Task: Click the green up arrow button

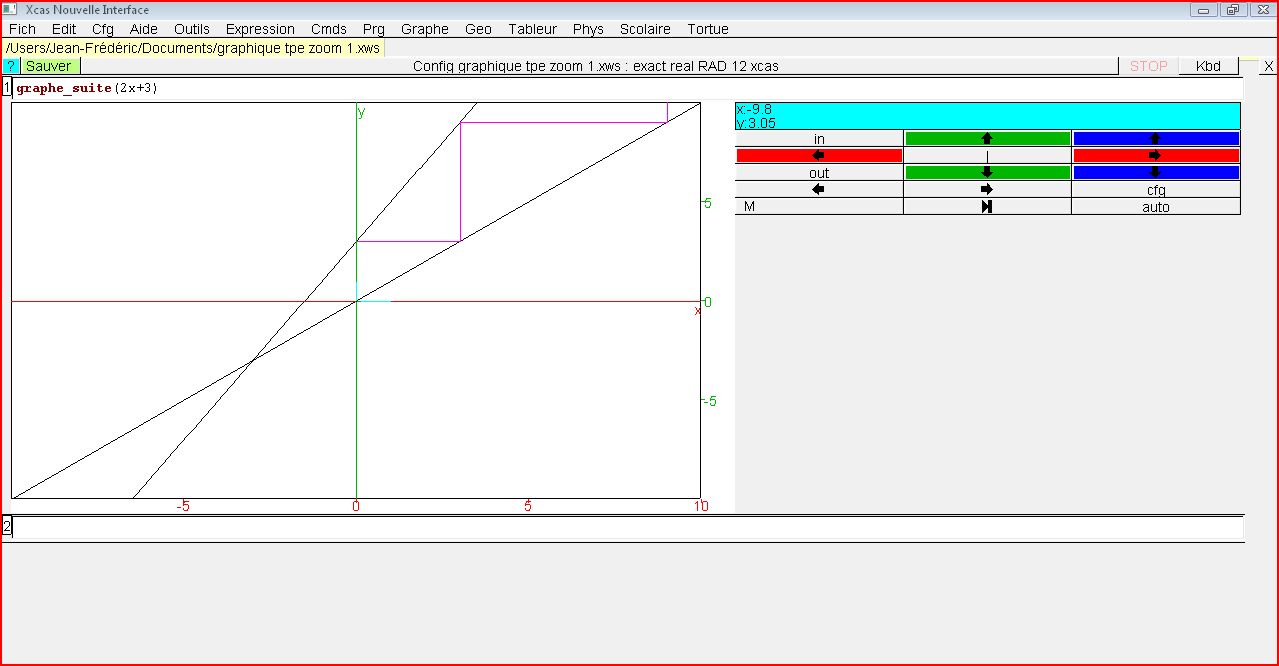Action: (x=987, y=139)
